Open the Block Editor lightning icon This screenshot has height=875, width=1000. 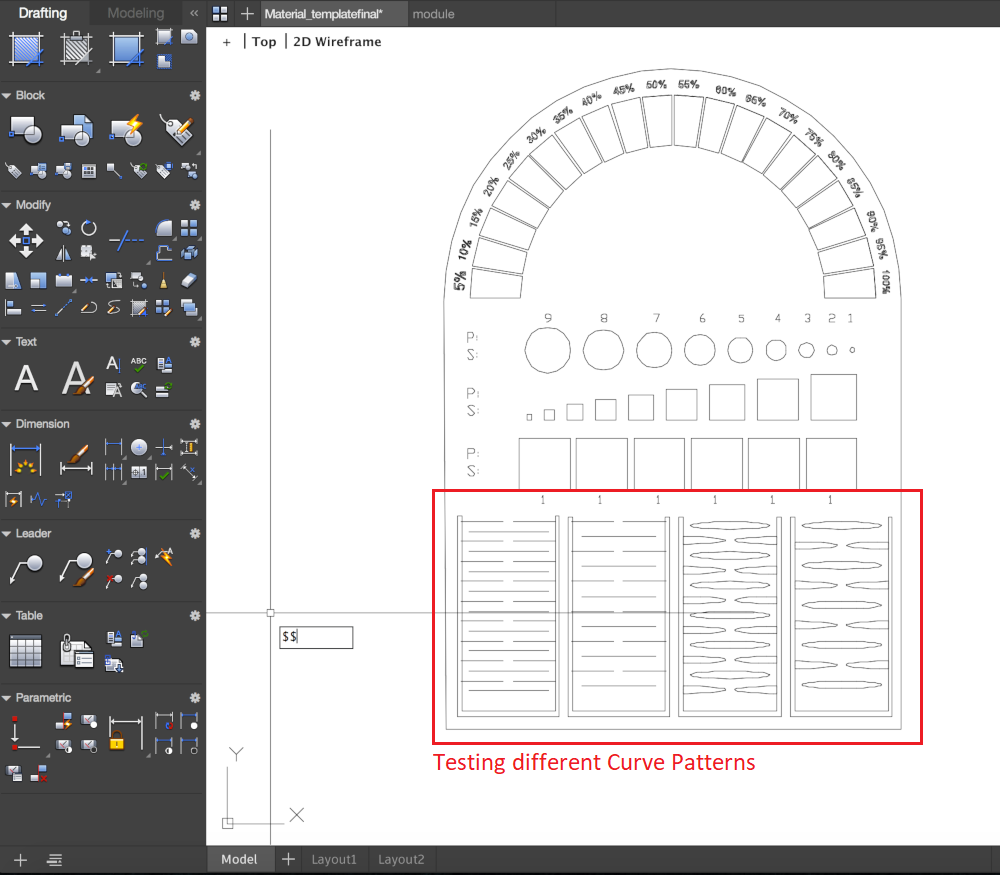tap(126, 129)
